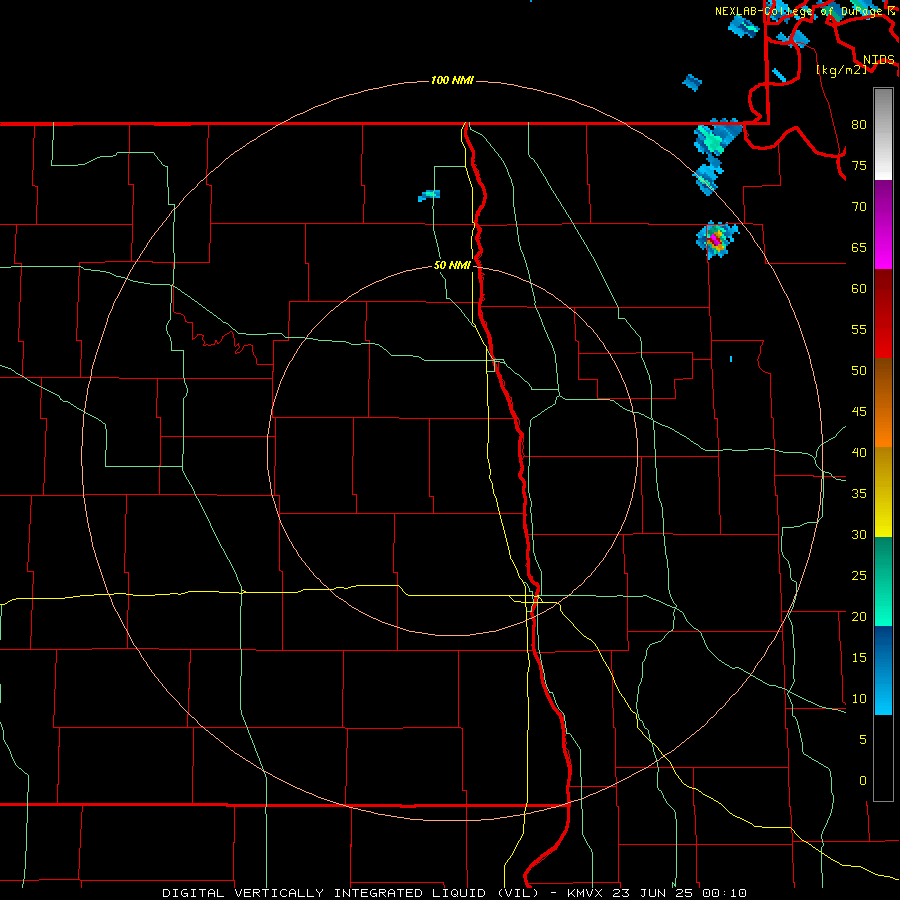Click the "100 NMI" range ring label

click(x=452, y=80)
